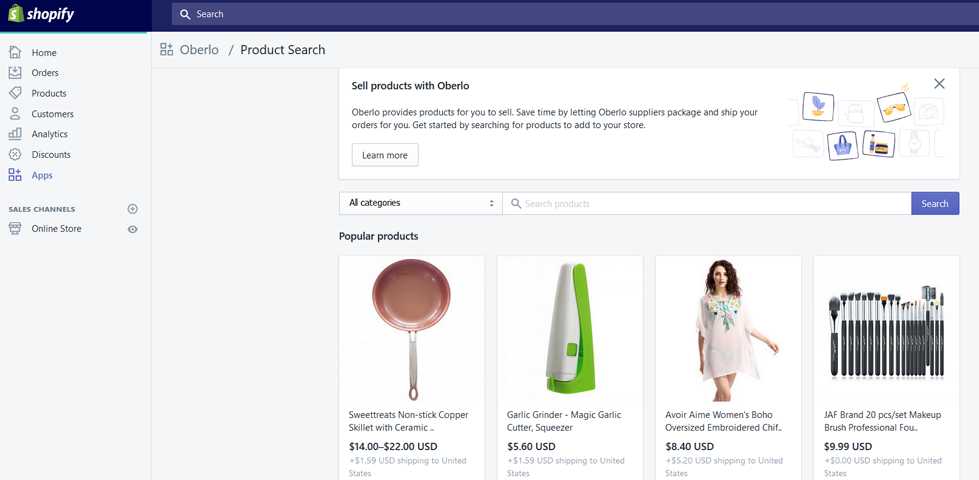Viewport: 979px width, 480px height.
Task: Click the Shopify logo
Action: [x=41, y=14]
